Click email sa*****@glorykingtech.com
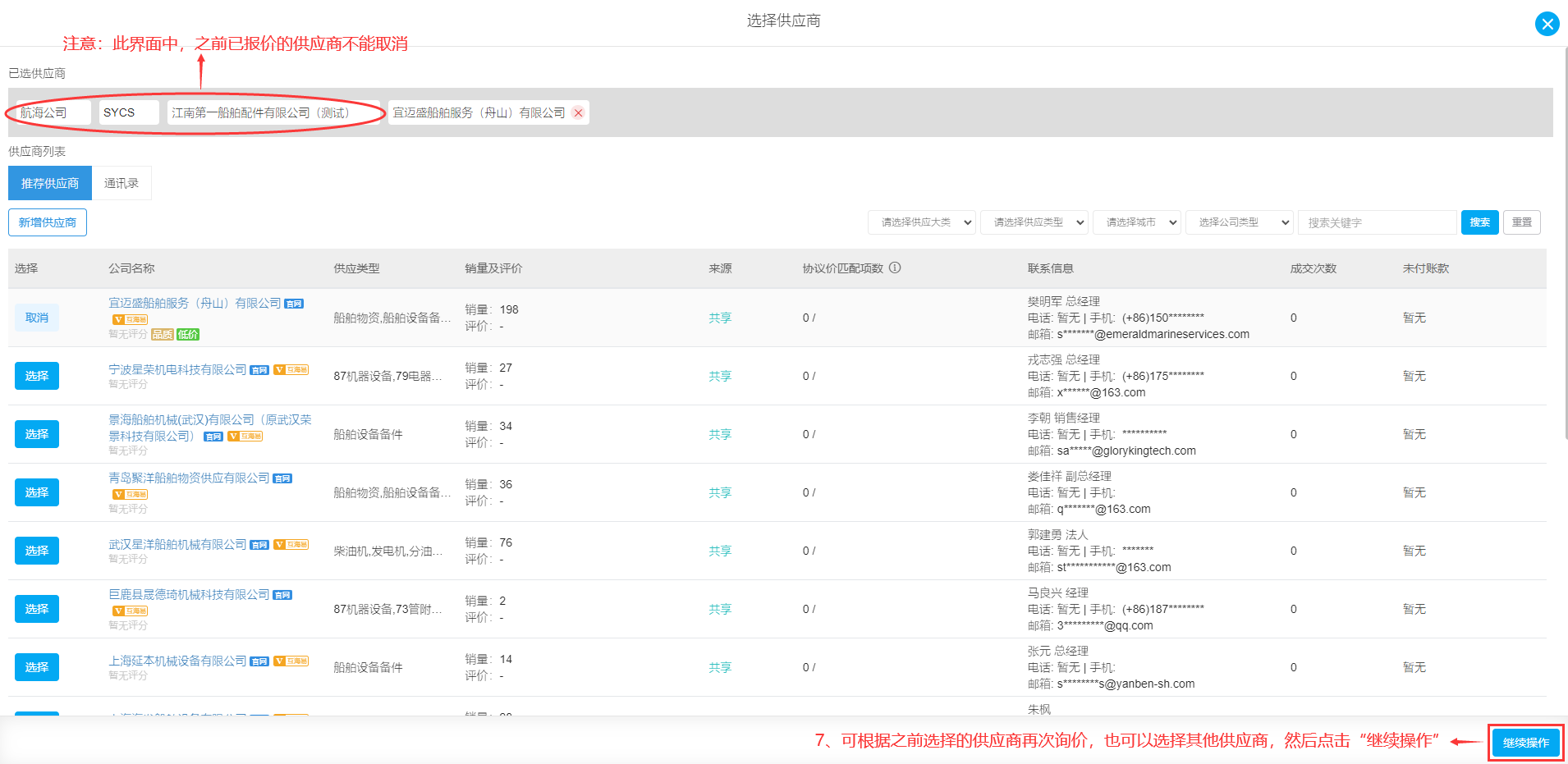Screen dimensions: 1568x764 click(x=1126, y=451)
